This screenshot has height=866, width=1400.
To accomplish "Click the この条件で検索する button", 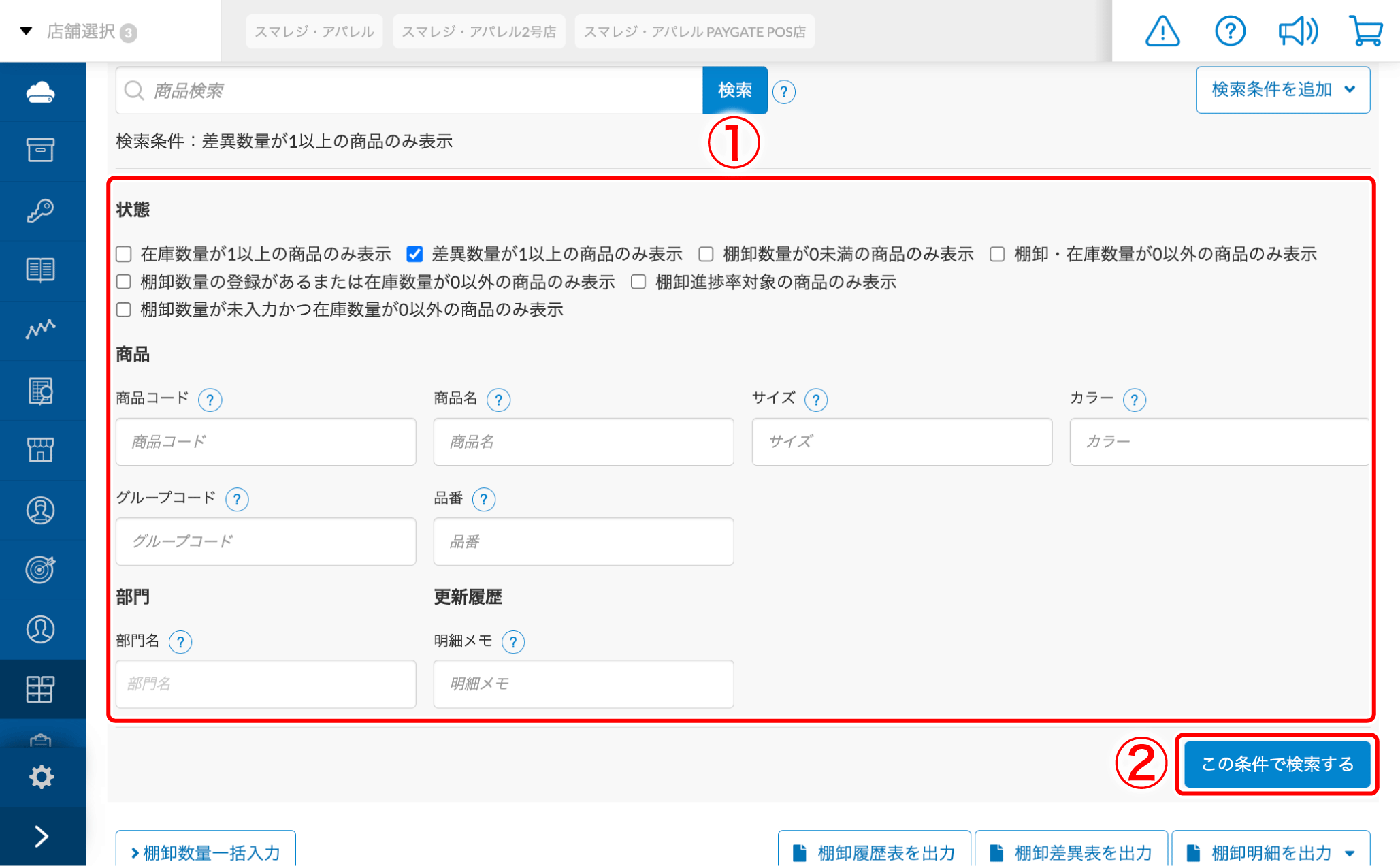I will pyautogui.click(x=1277, y=764).
